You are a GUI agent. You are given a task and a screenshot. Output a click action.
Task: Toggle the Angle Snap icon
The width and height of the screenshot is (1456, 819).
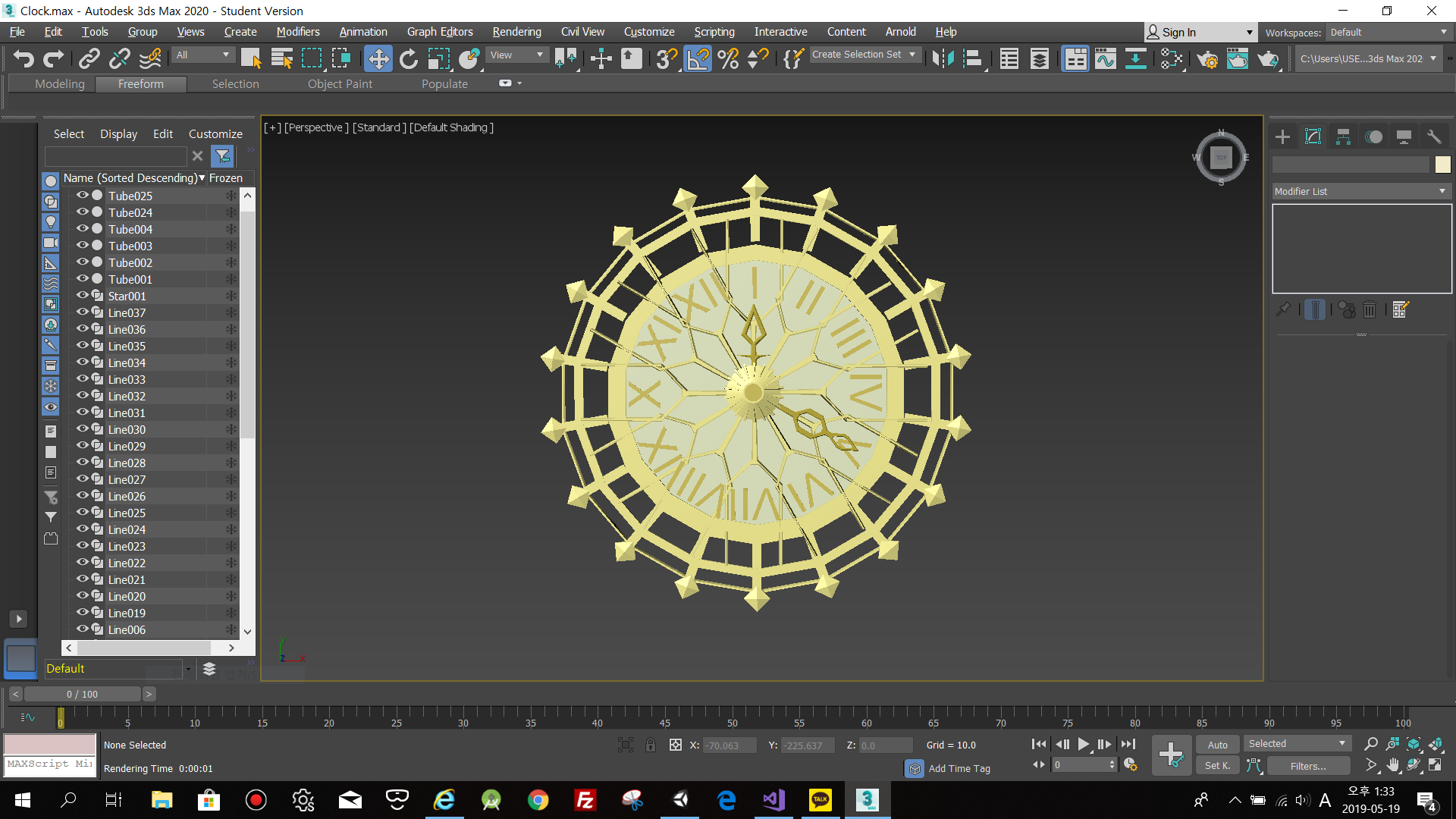click(x=698, y=58)
